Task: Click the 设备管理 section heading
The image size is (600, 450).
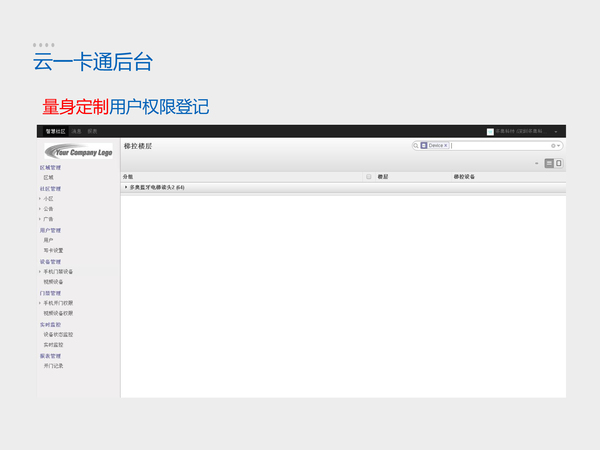Action: tap(51, 262)
